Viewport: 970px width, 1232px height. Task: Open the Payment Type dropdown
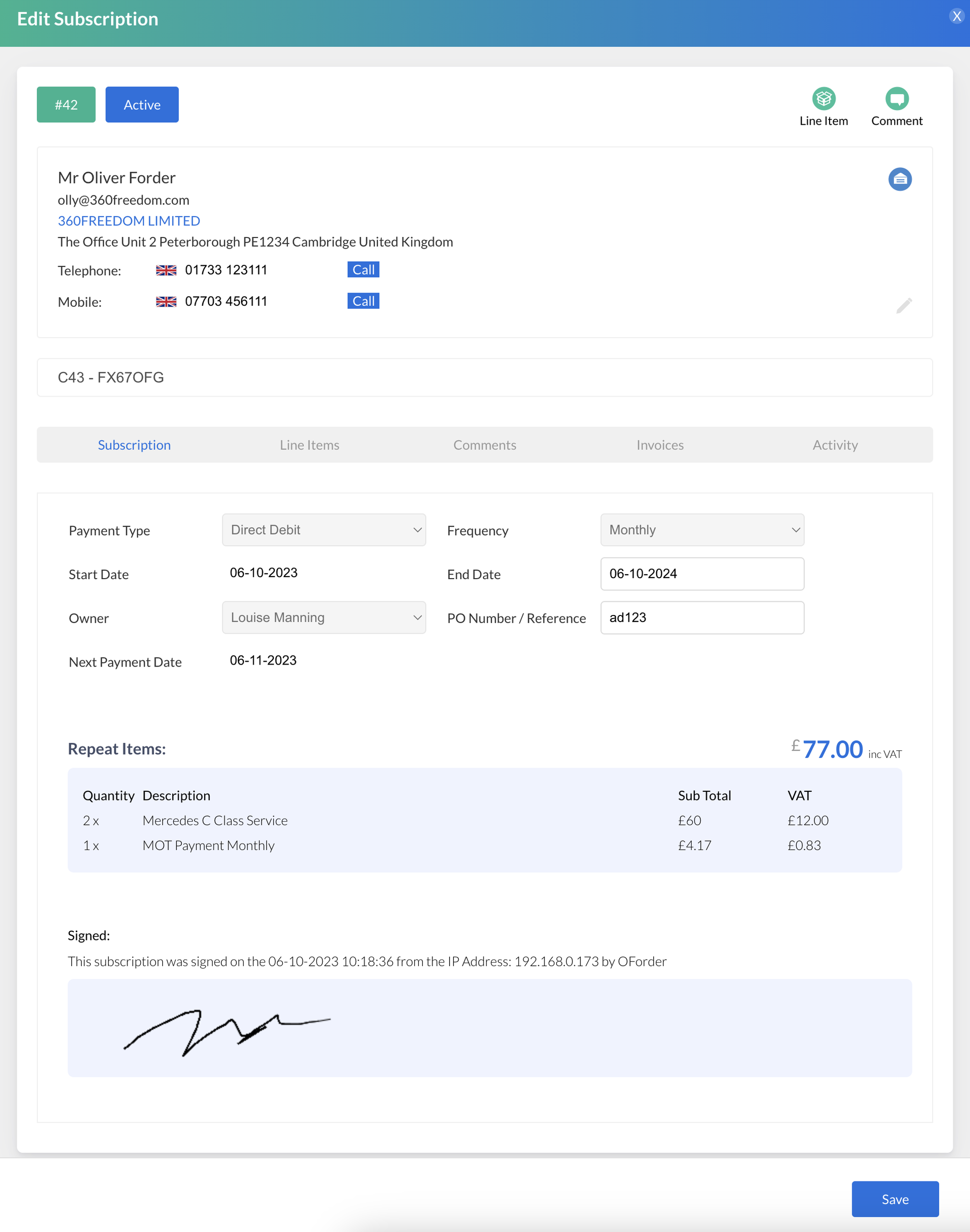[x=324, y=530]
